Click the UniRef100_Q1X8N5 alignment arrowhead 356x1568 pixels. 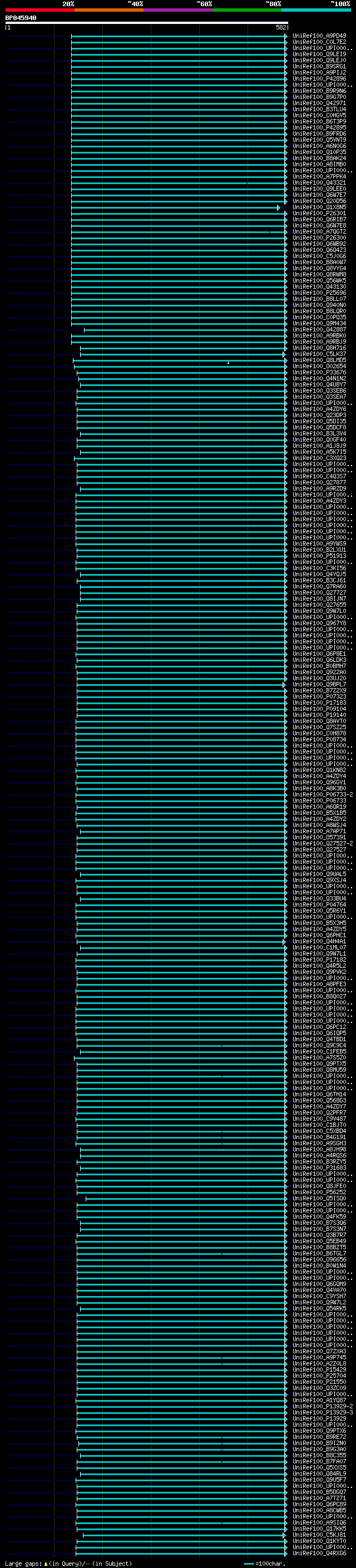point(279,207)
